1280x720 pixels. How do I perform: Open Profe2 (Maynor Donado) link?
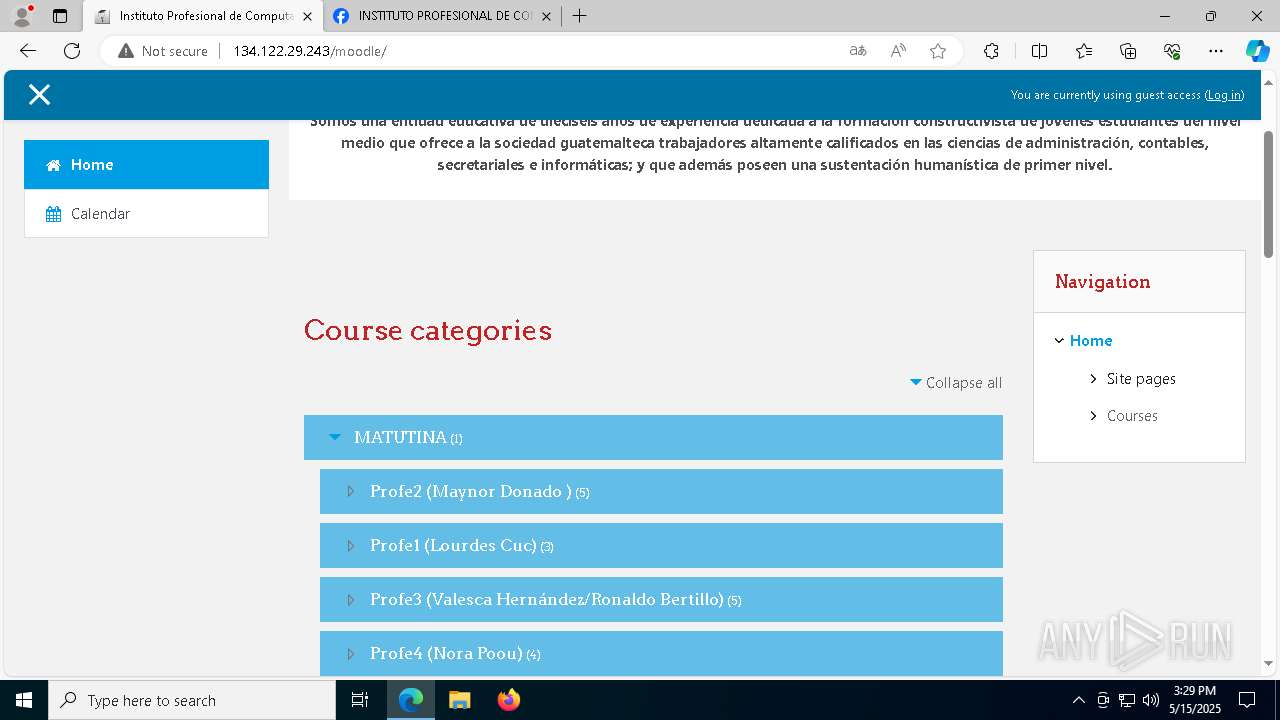coord(471,491)
